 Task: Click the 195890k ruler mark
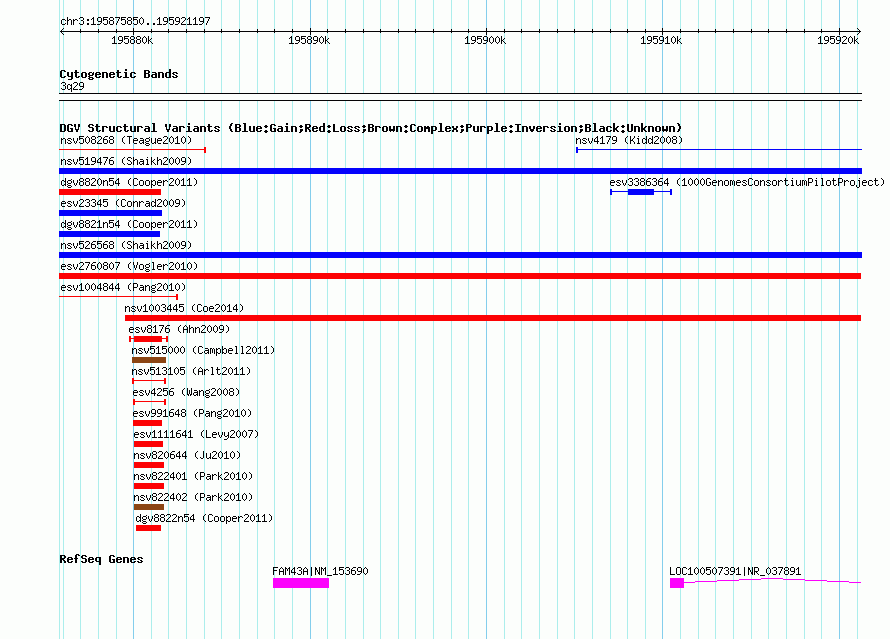(309, 40)
